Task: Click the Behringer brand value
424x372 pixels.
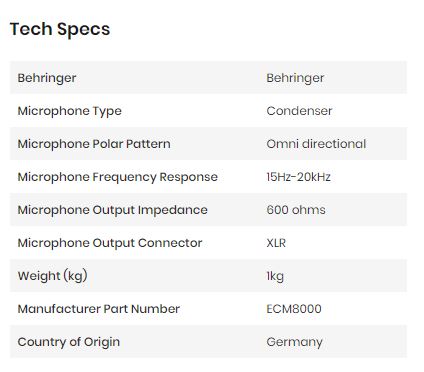Action: [295, 78]
